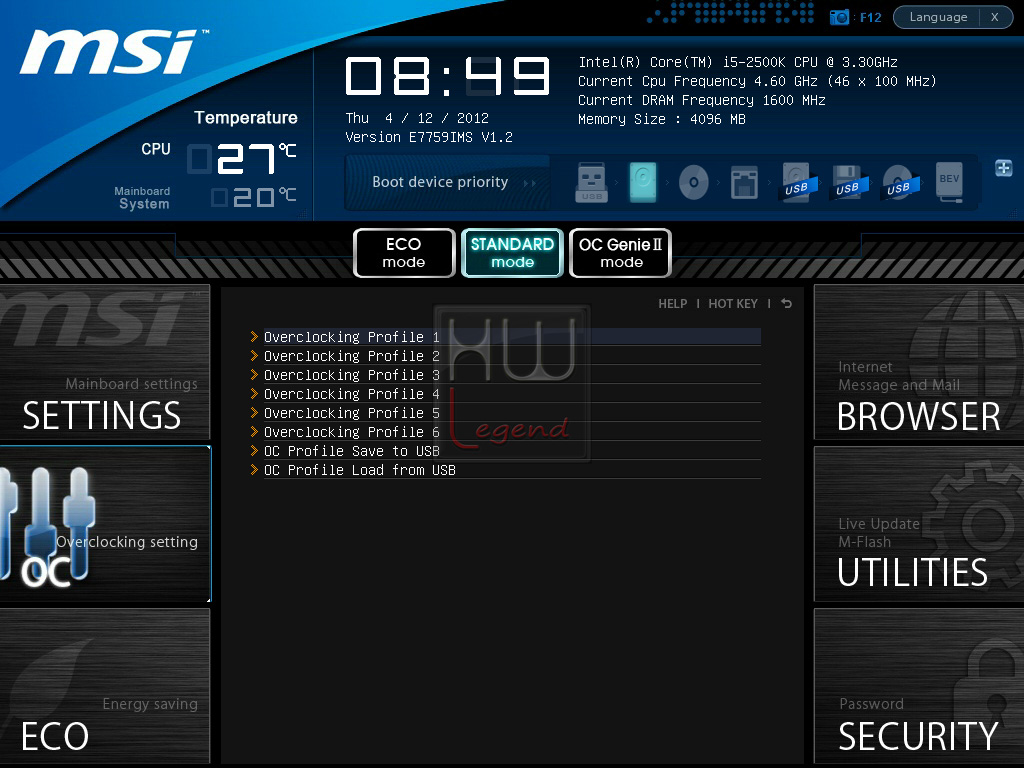
Task: Click the Current DRAM Frequency 1600 MHz line
Action: [702, 100]
